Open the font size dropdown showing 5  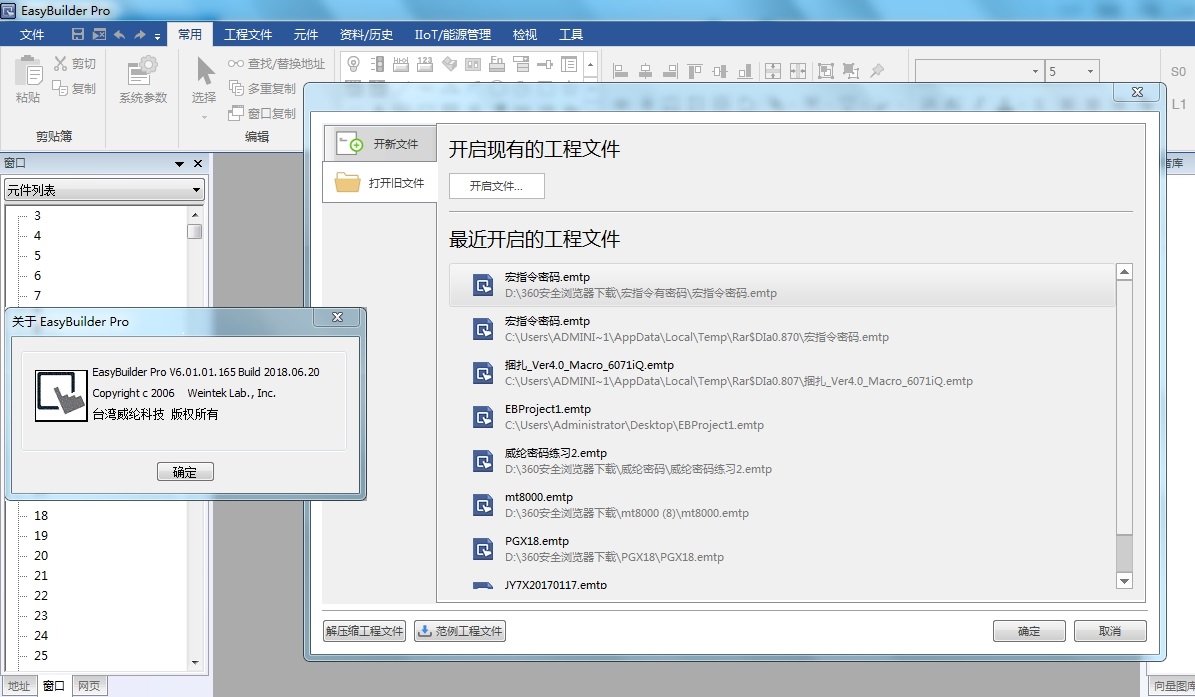tap(1089, 72)
